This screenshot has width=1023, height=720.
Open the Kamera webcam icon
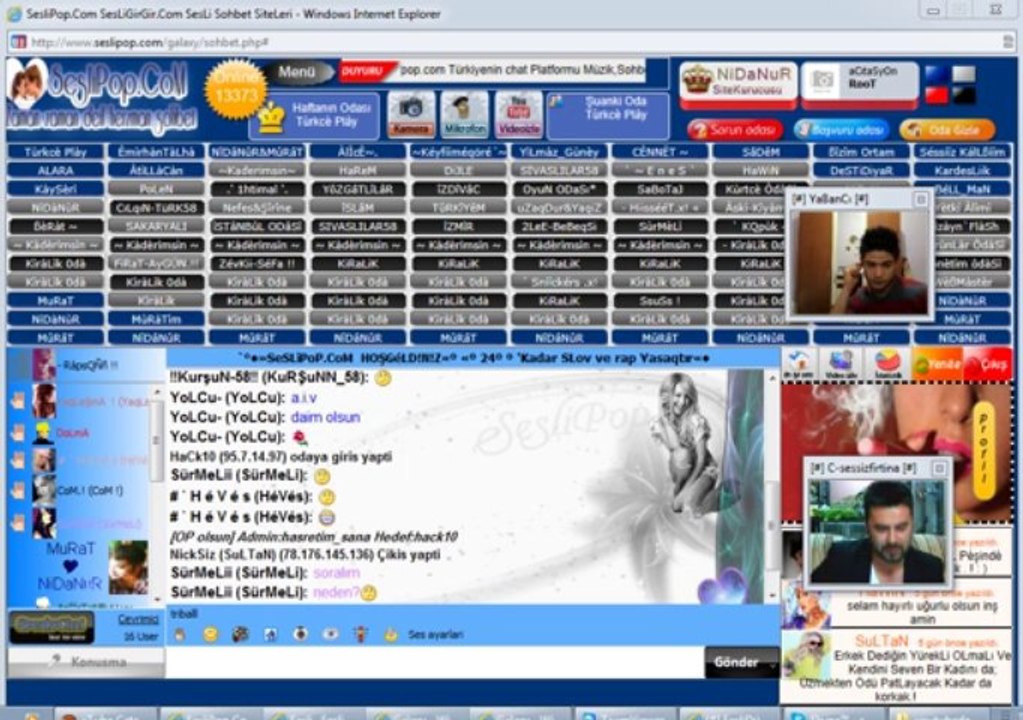(410, 114)
